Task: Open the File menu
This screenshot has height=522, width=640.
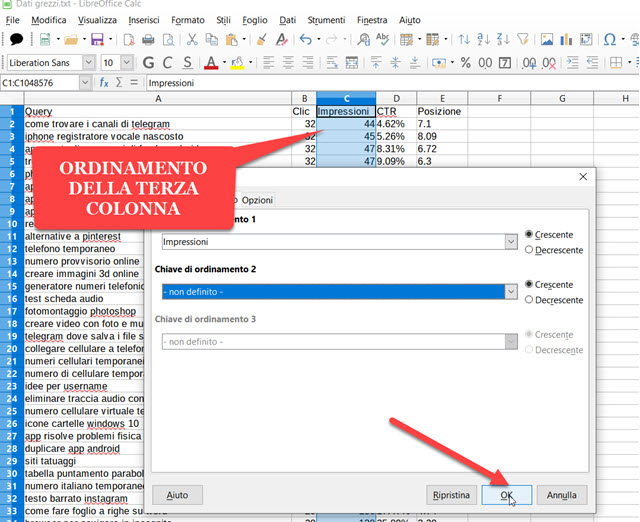Action: click(x=13, y=20)
